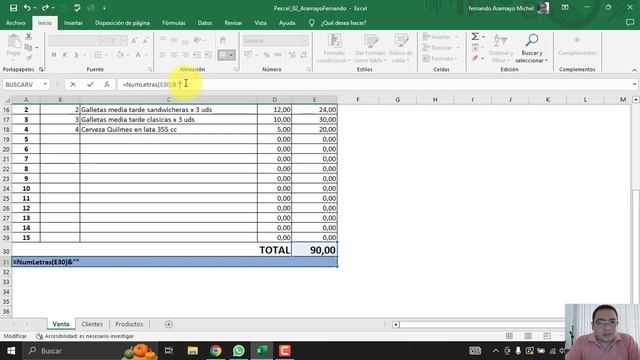Increase indent in Alineación group
640x360 pixels.
[208, 55]
